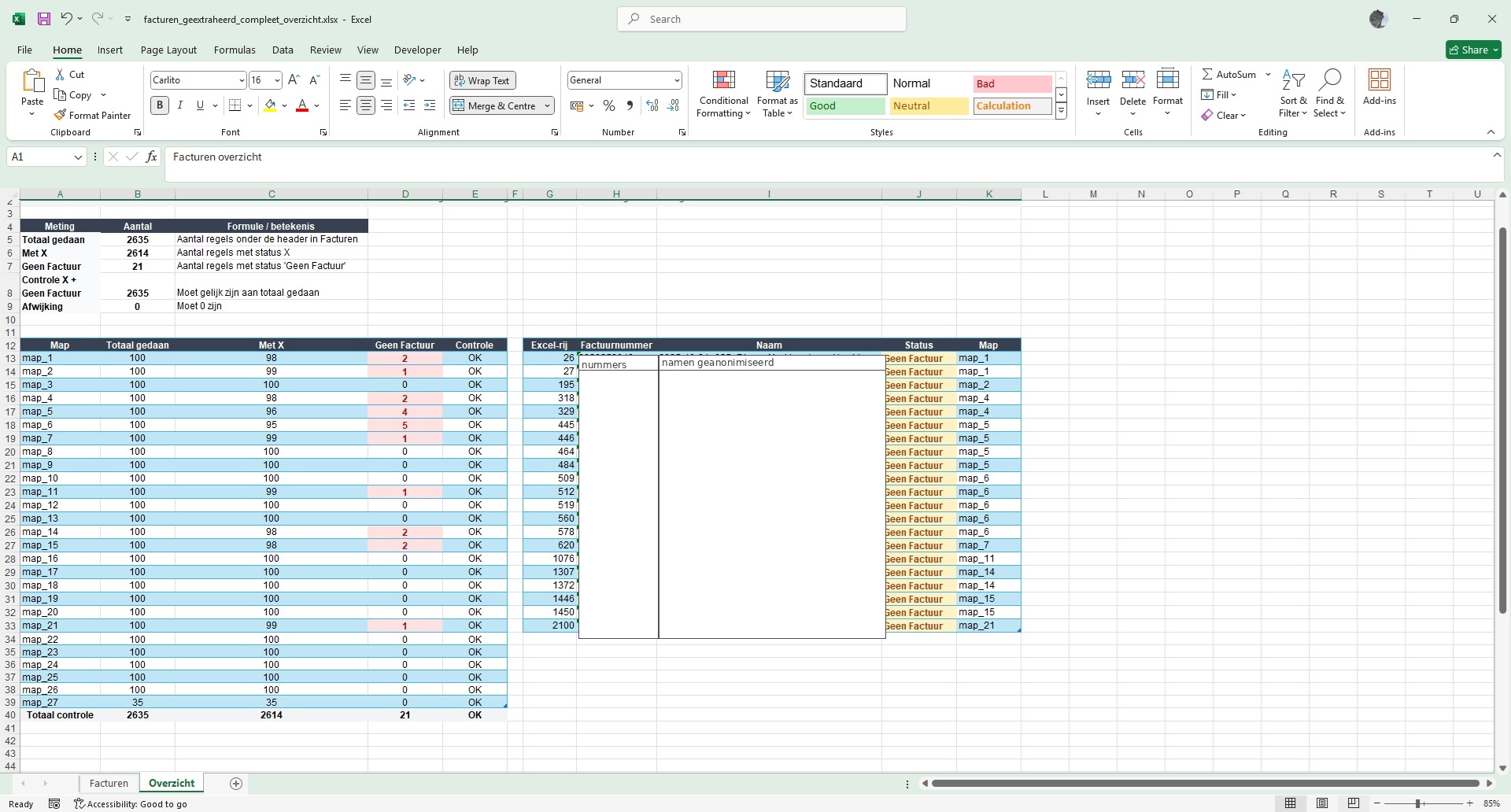
Task: Open the Developer ribbon tab
Action: pyautogui.click(x=417, y=50)
